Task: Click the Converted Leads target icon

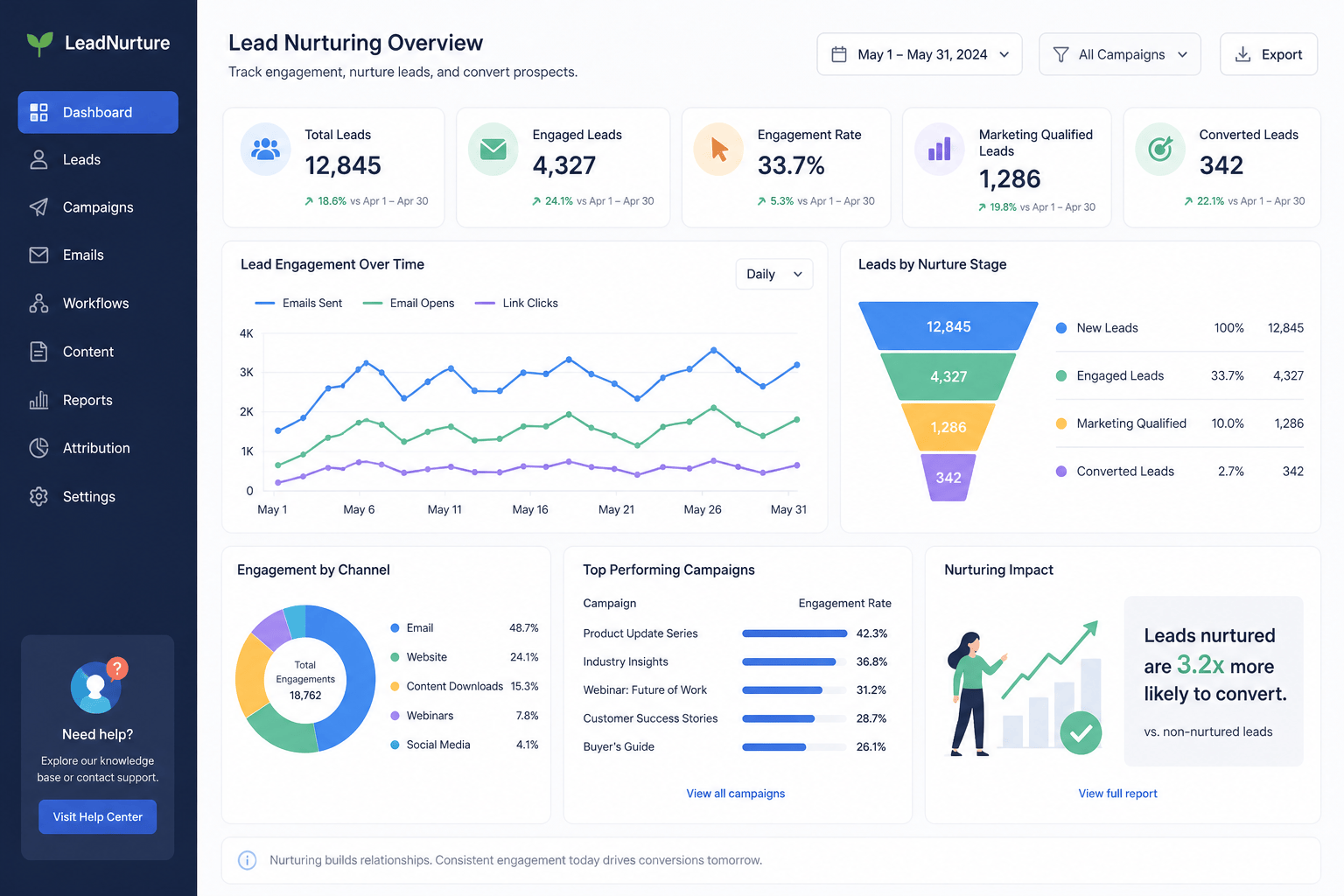Action: coord(1160,150)
